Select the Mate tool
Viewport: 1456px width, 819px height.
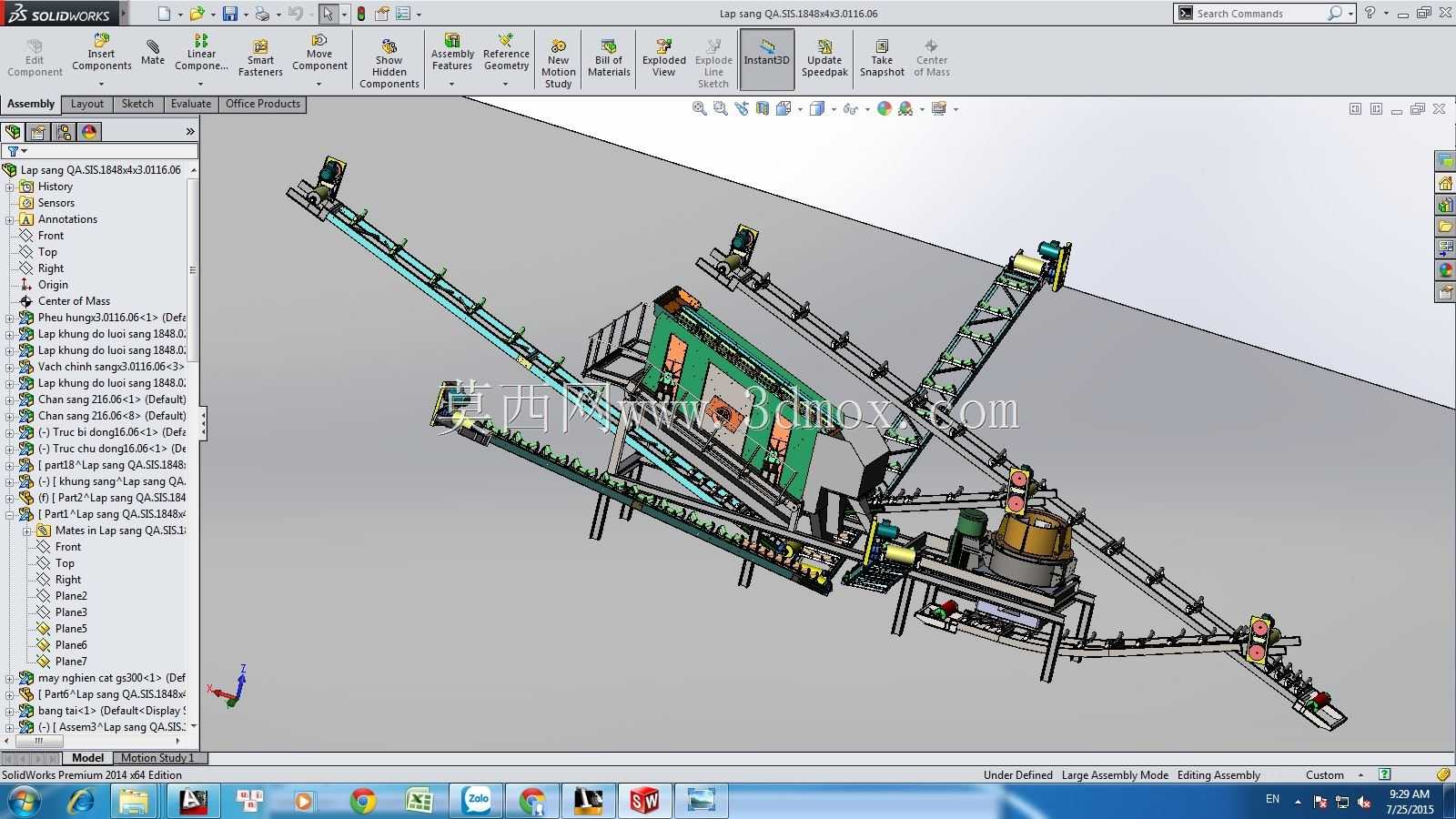click(x=153, y=53)
